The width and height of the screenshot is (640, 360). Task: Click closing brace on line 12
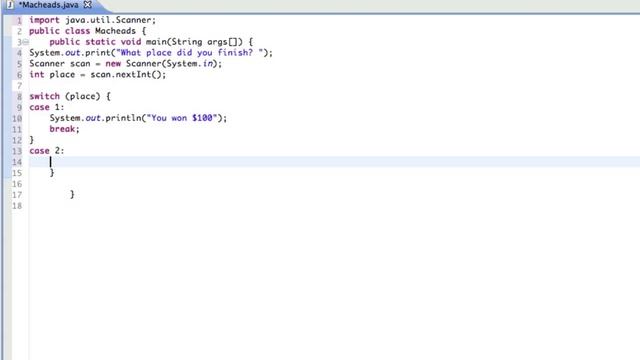[x=31, y=140]
